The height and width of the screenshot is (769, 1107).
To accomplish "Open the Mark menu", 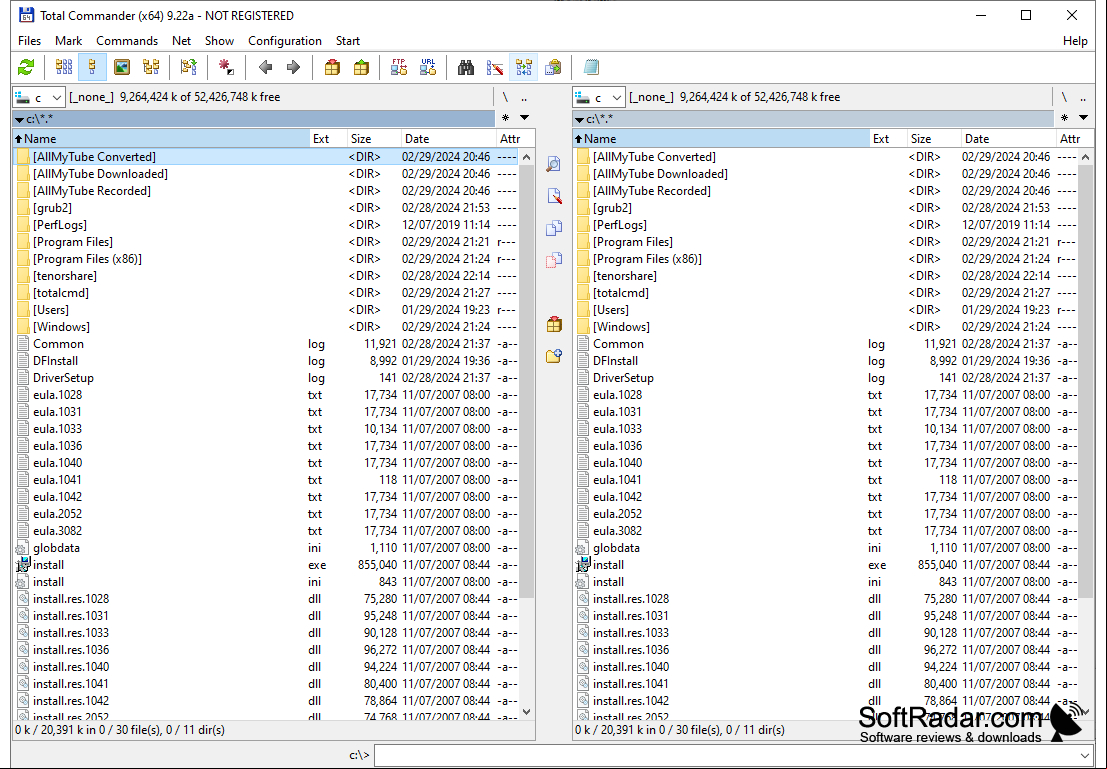I will click(x=68, y=41).
